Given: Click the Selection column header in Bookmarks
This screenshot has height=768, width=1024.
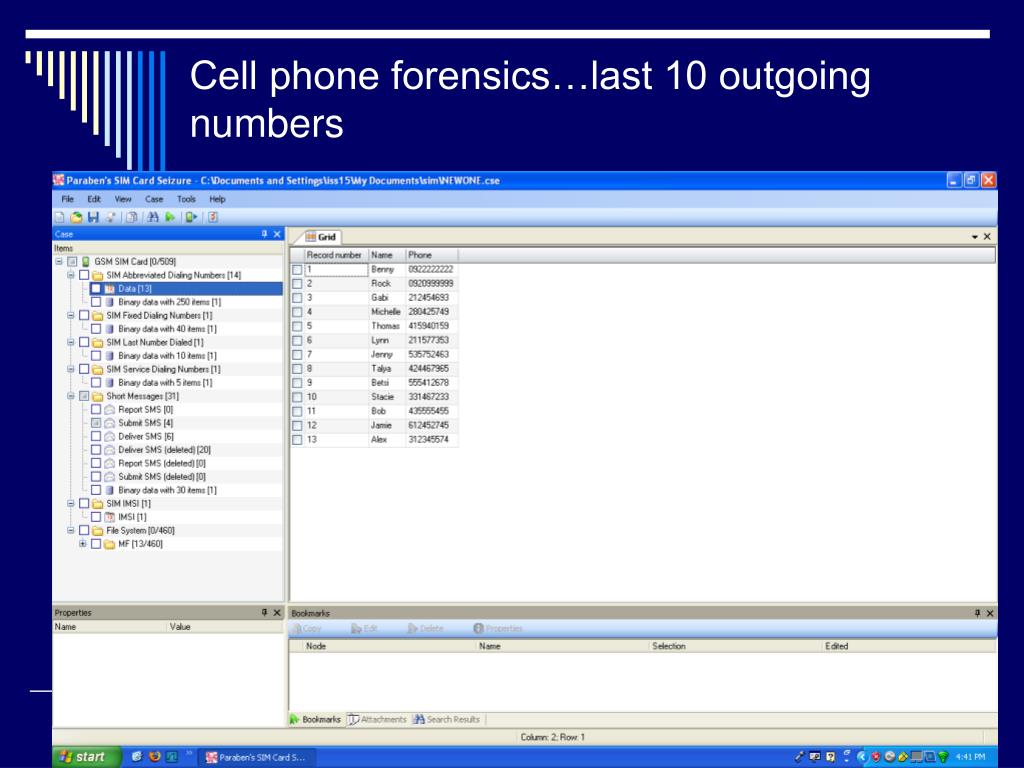Looking at the screenshot, I should [x=735, y=646].
